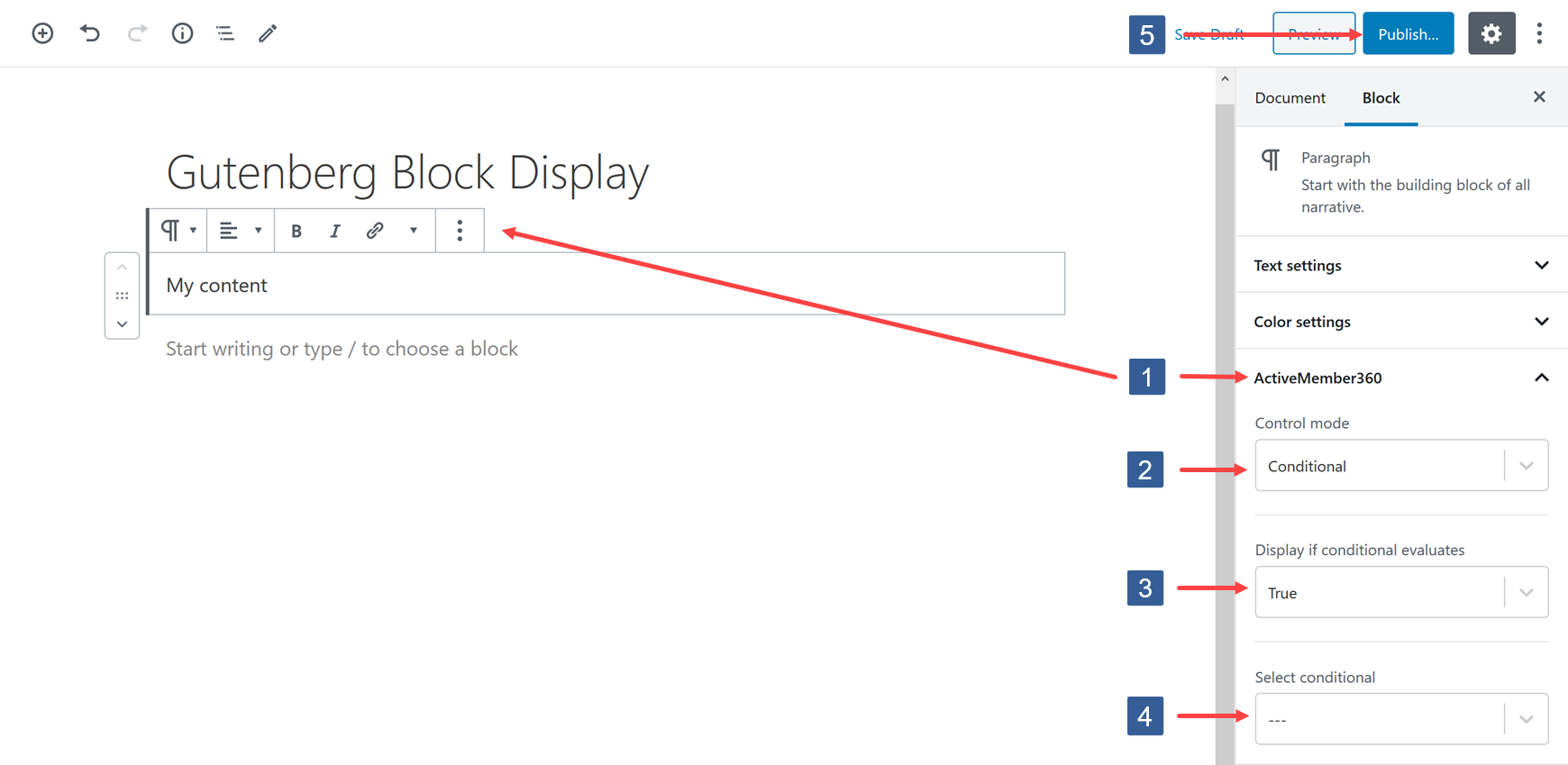This screenshot has height=765, width=1568.
Task: Select the editing pencil tool
Action: tap(267, 33)
